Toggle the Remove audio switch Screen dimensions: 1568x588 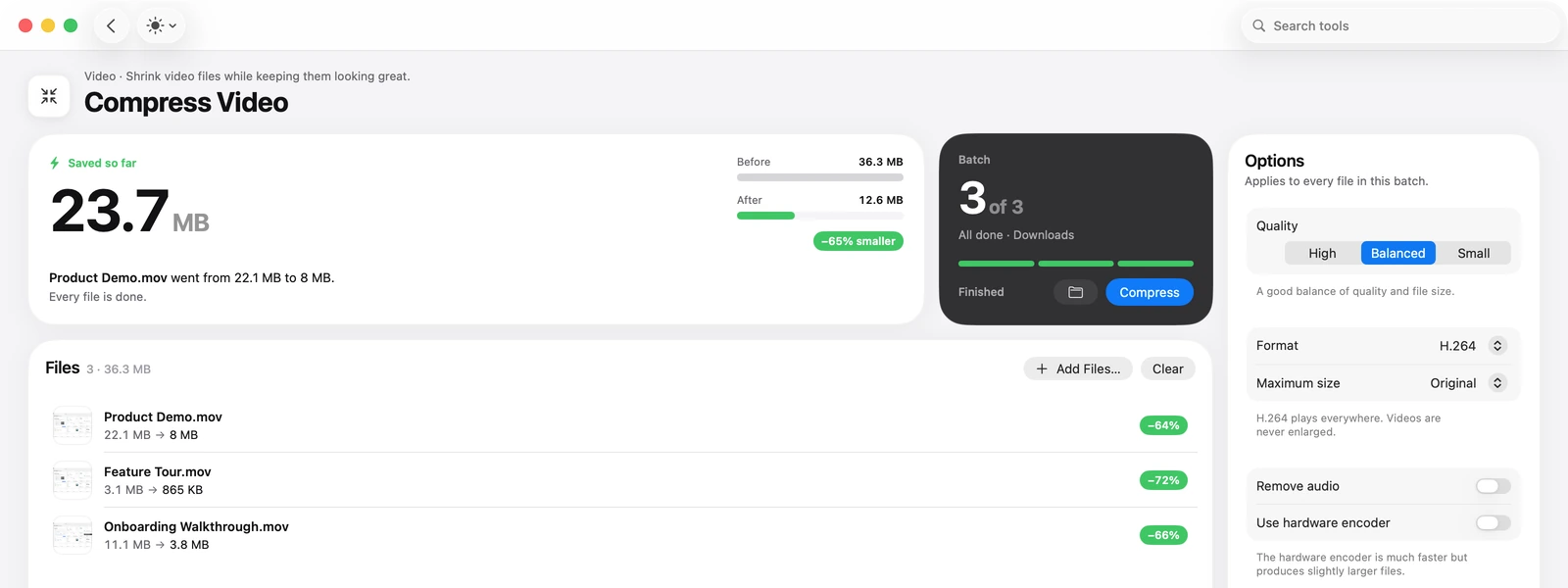[1493, 486]
